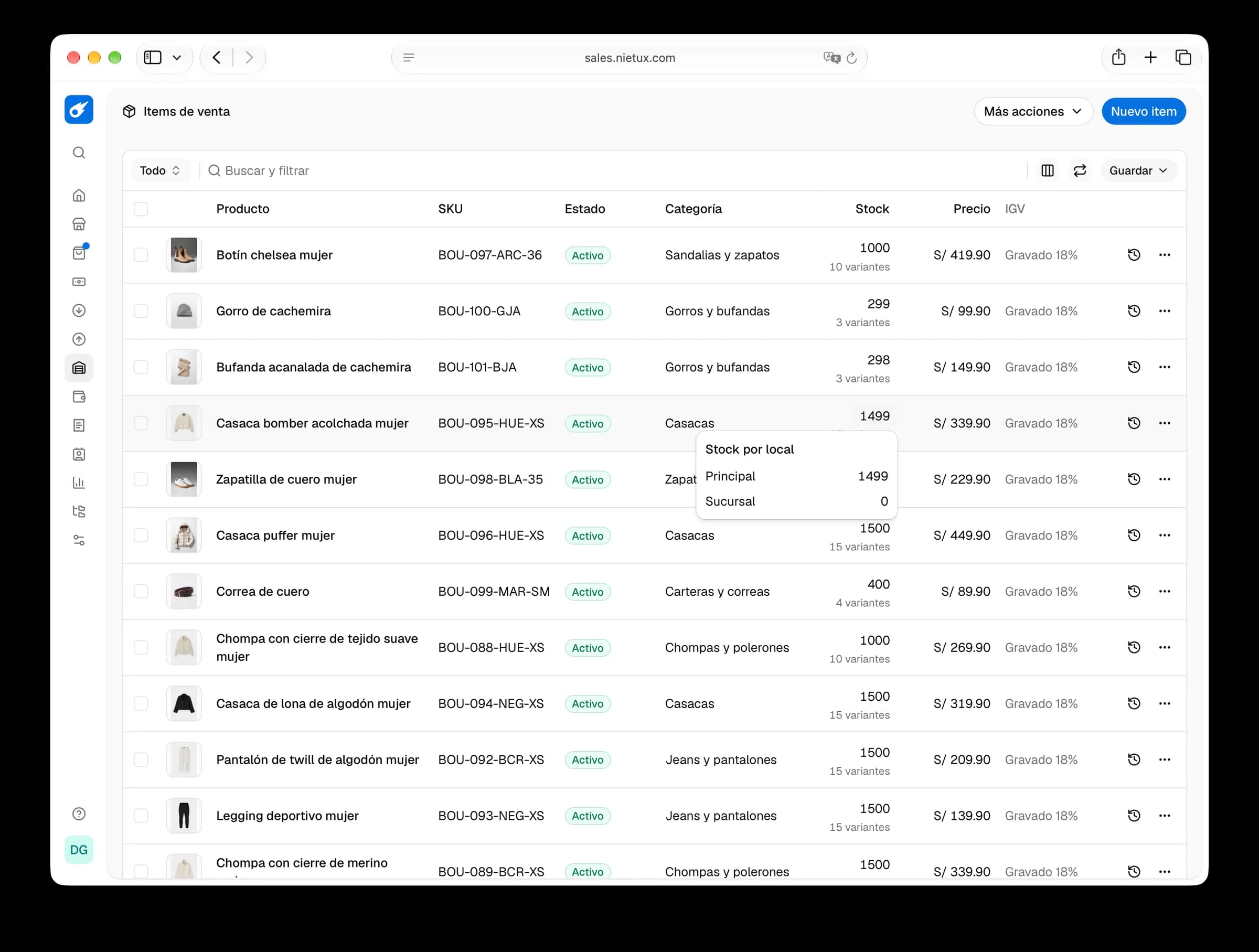Open new browser tab with plus icon

coord(1150,58)
